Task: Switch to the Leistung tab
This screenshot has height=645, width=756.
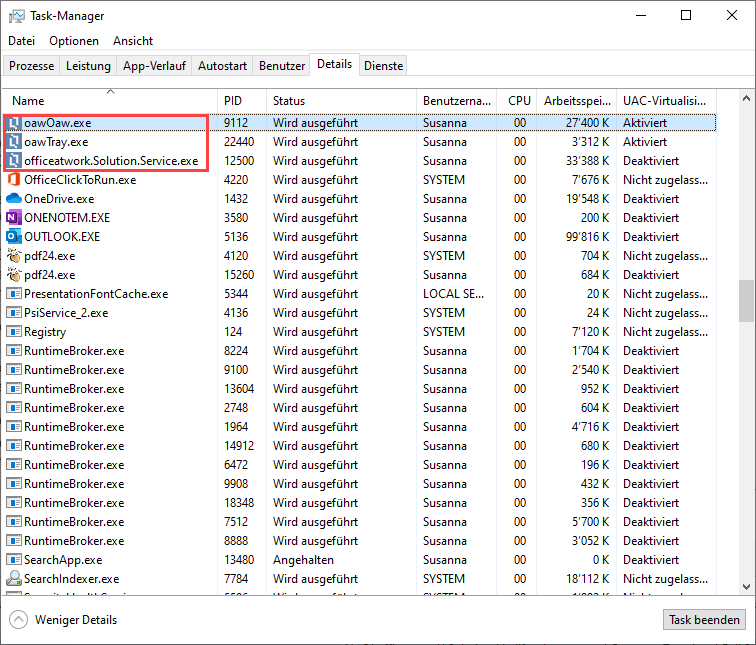Action: point(88,66)
